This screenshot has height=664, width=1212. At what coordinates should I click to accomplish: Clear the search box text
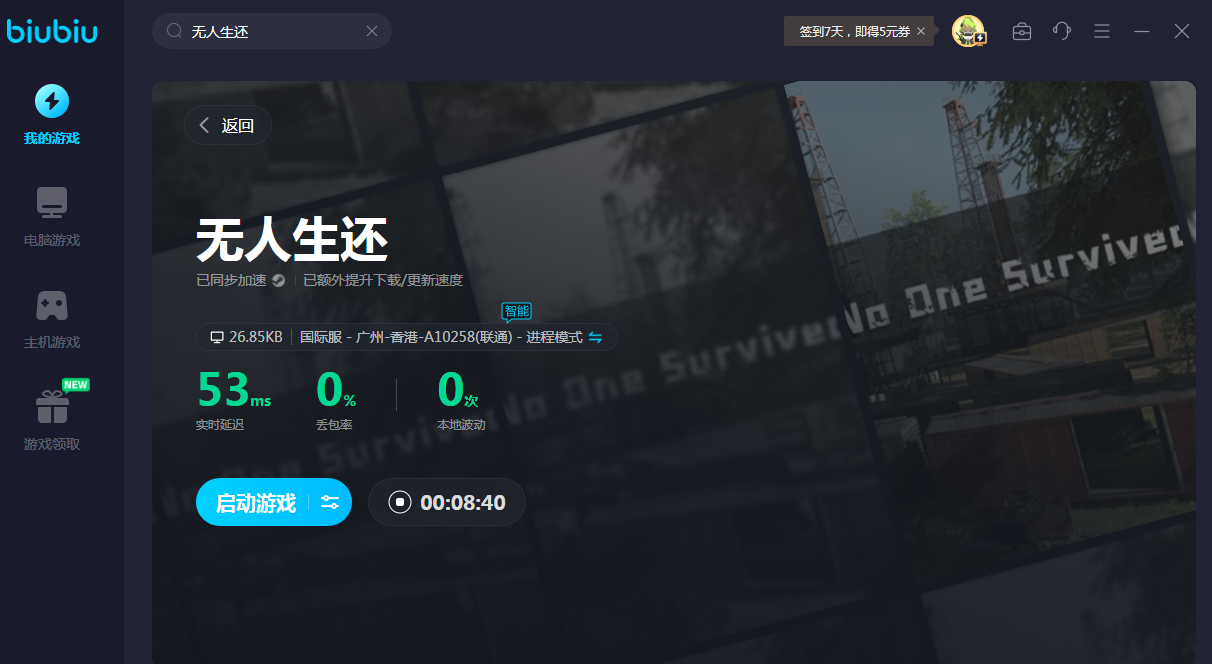pos(372,31)
